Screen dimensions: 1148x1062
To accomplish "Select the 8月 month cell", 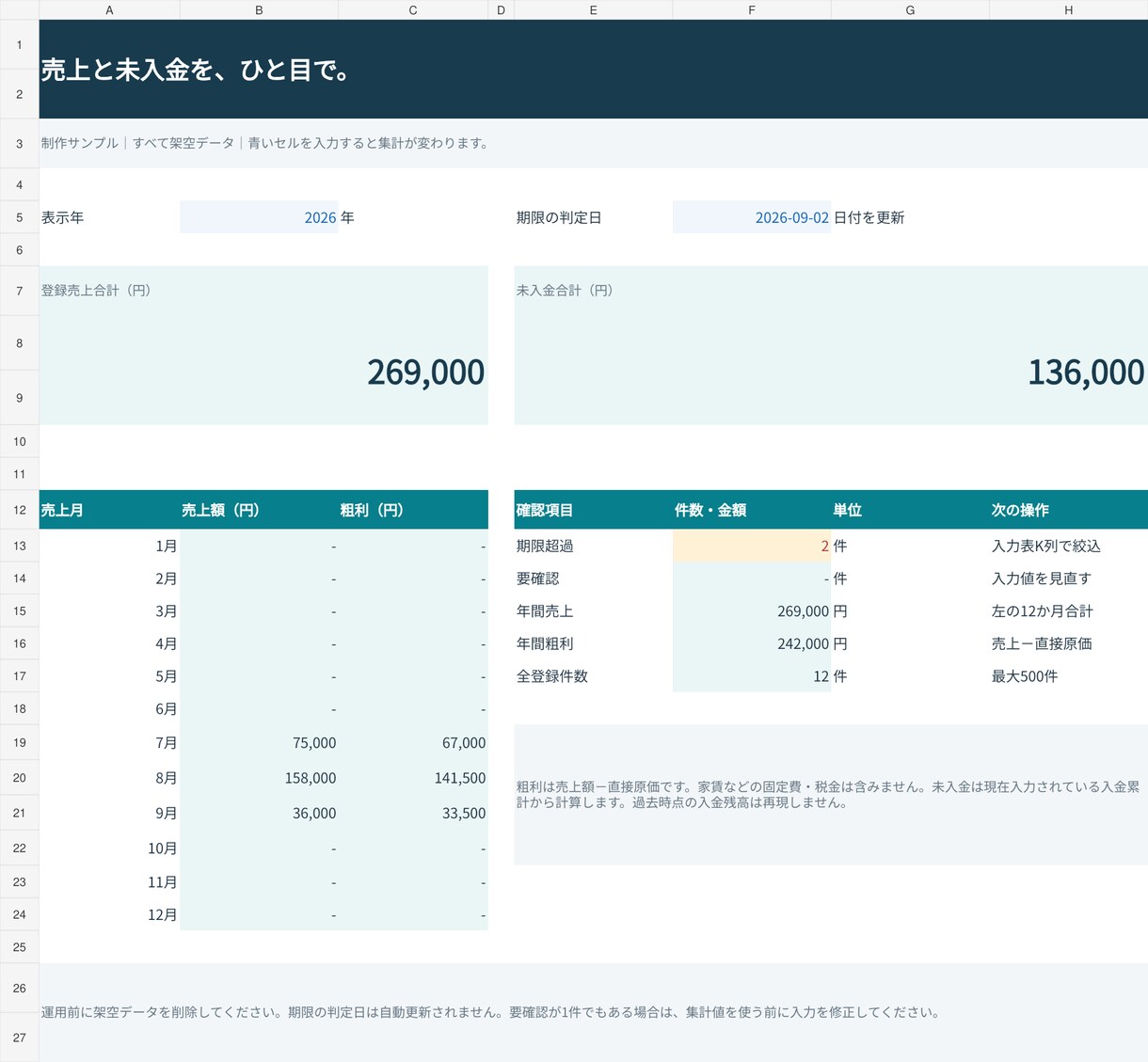I will tap(109, 778).
